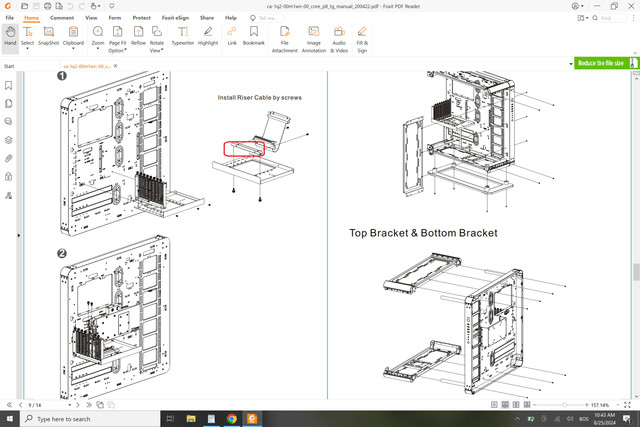Expand the Zoom dropdown arrow

(98, 49)
